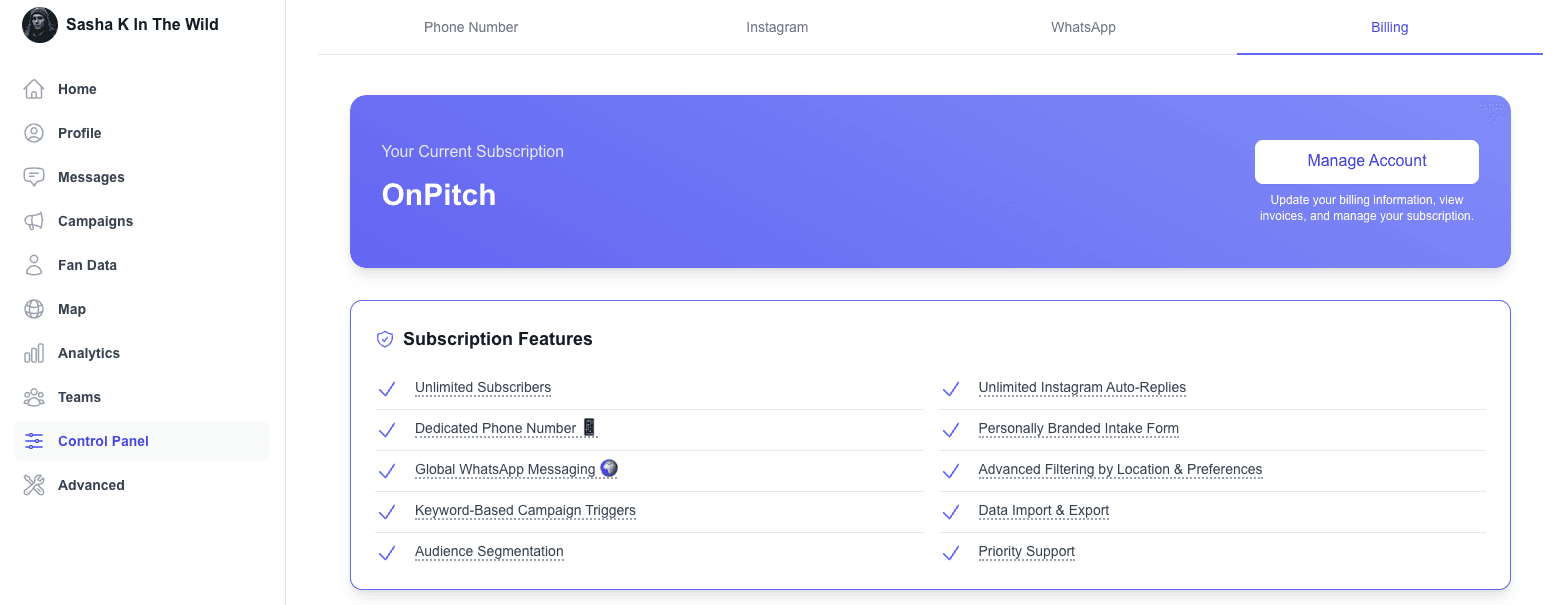Open the Control Panel section
The height and width of the screenshot is (605, 1557).
(103, 441)
